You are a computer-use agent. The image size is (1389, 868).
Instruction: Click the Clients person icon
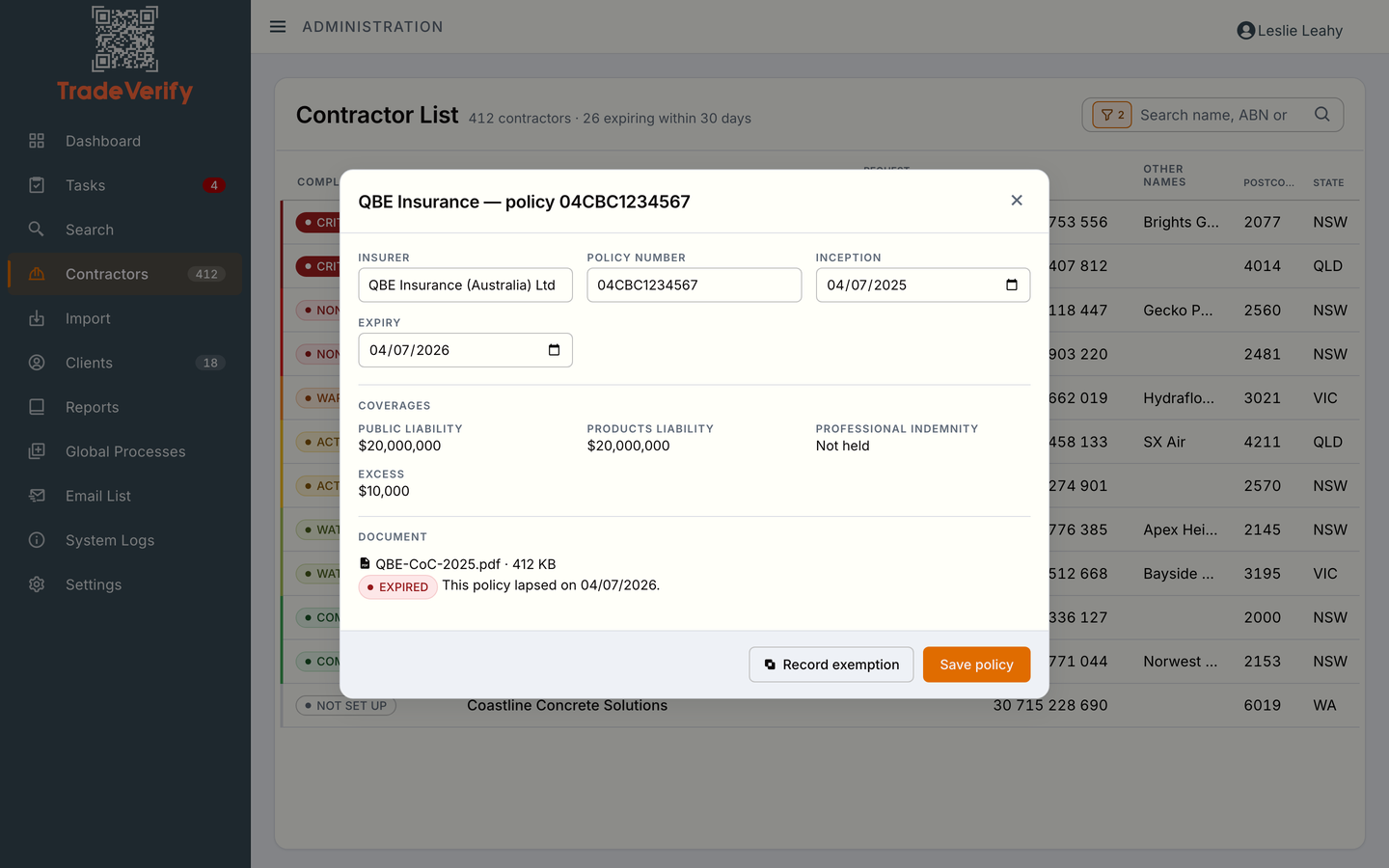37,363
